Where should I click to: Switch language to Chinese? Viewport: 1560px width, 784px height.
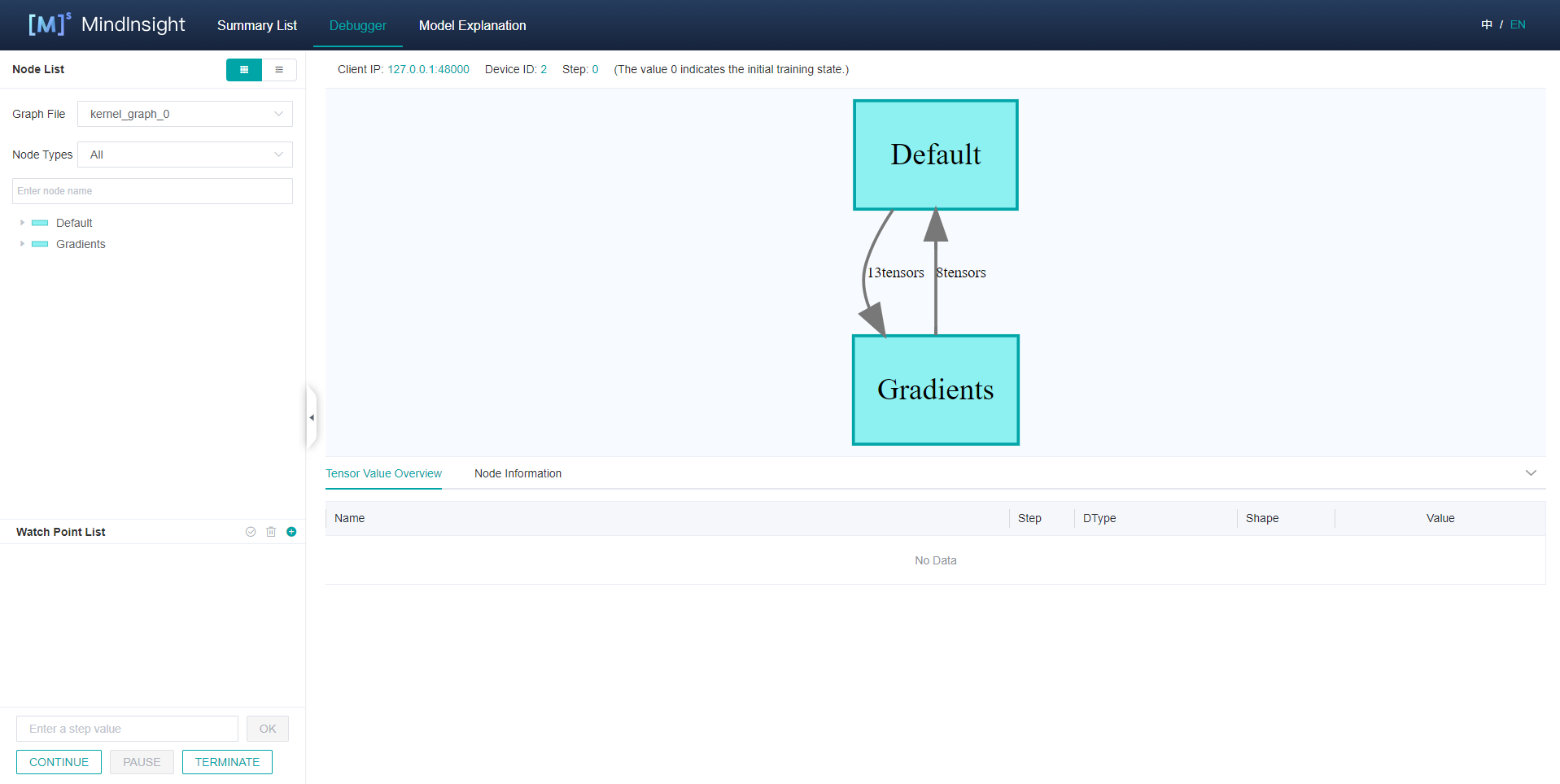tap(1487, 24)
